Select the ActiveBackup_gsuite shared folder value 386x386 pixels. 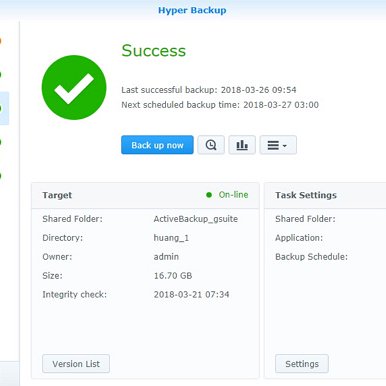196,219
